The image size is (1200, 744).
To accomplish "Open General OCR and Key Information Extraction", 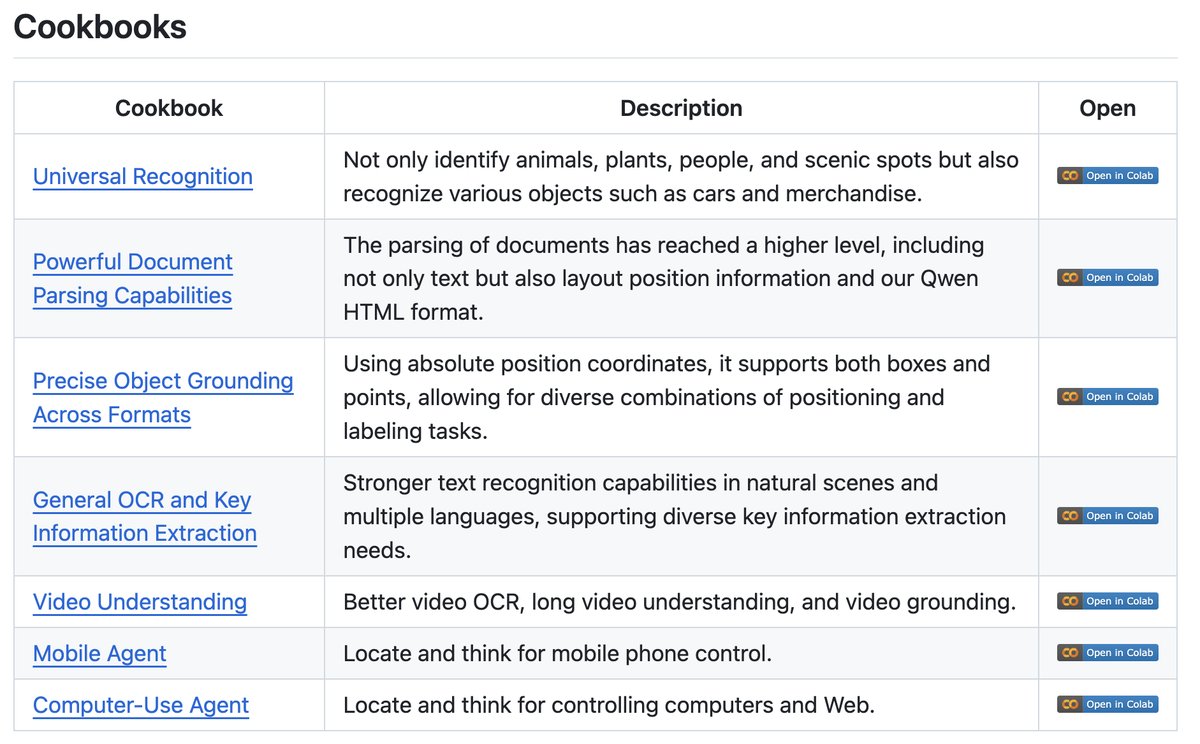I will 144,517.
